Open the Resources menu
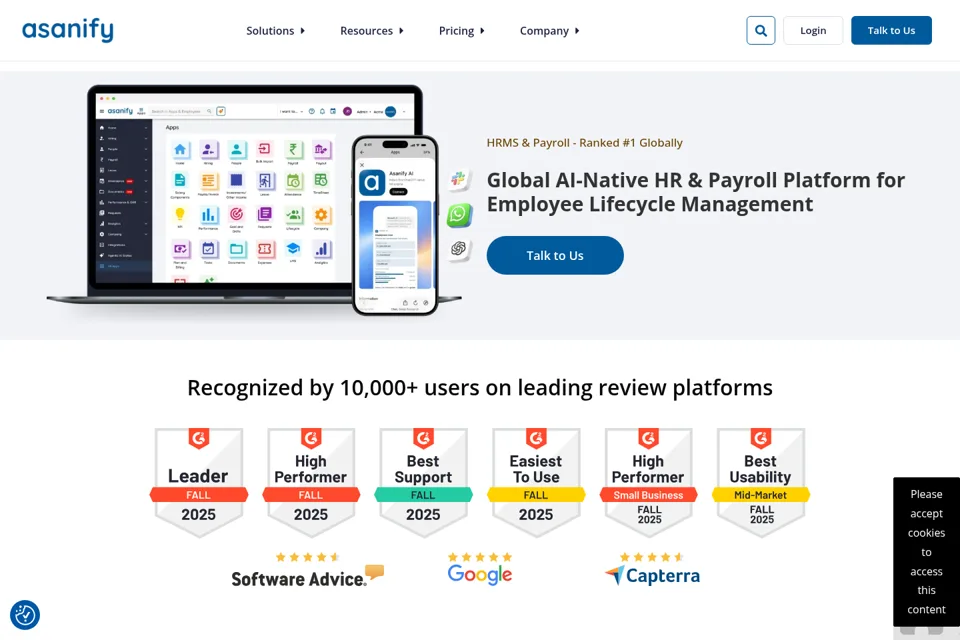The width and height of the screenshot is (960, 640). point(372,31)
